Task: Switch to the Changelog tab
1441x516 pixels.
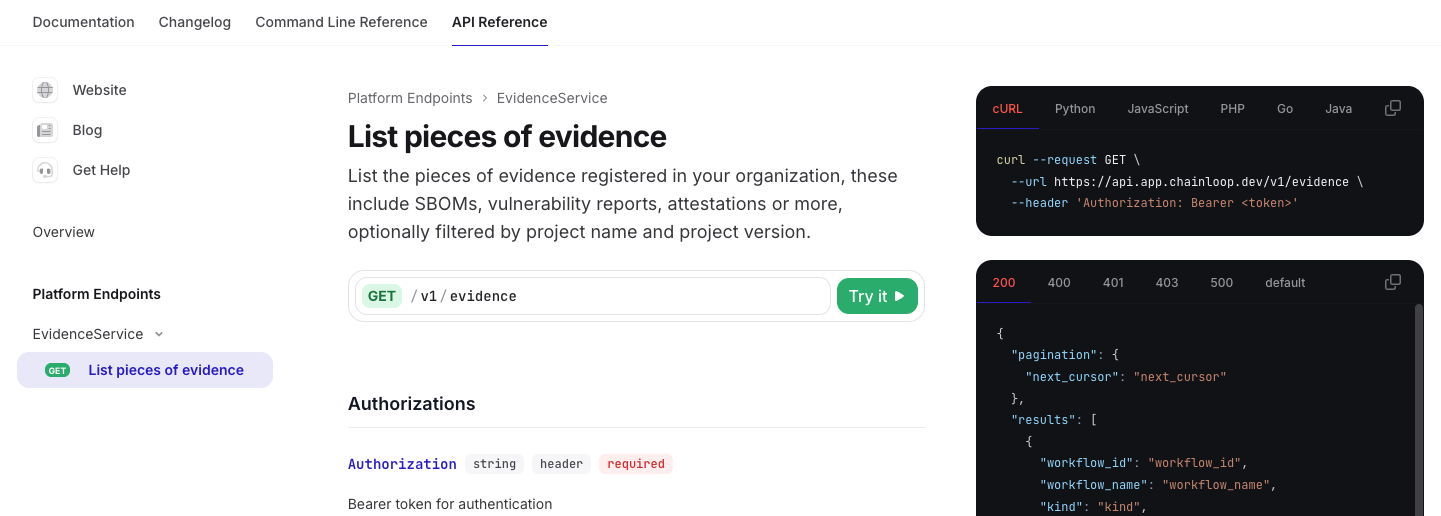Action: (x=194, y=22)
